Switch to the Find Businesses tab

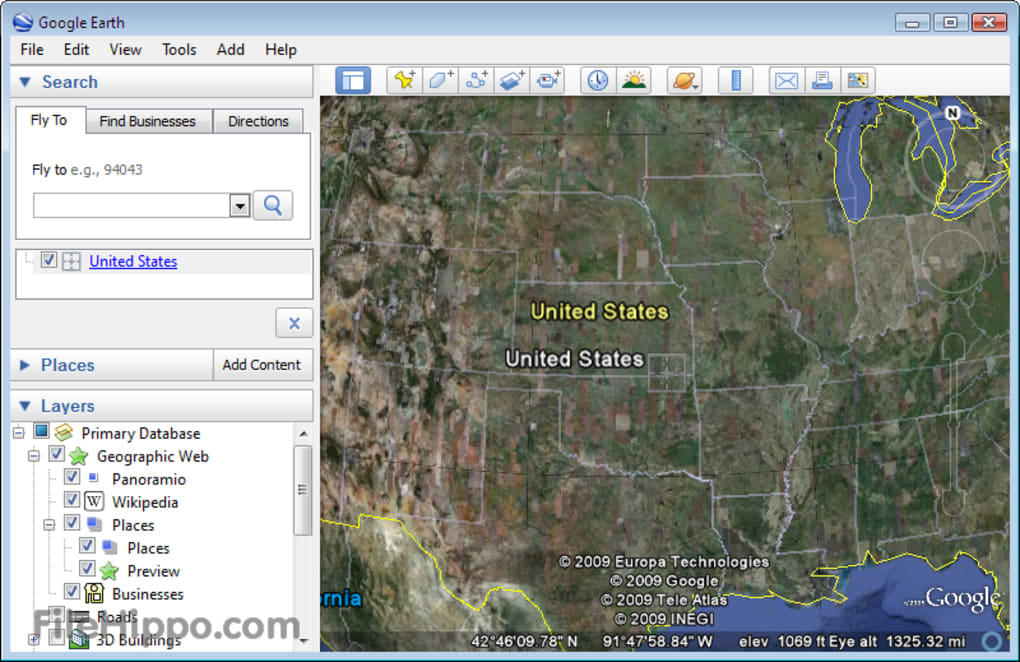pyautogui.click(x=147, y=121)
